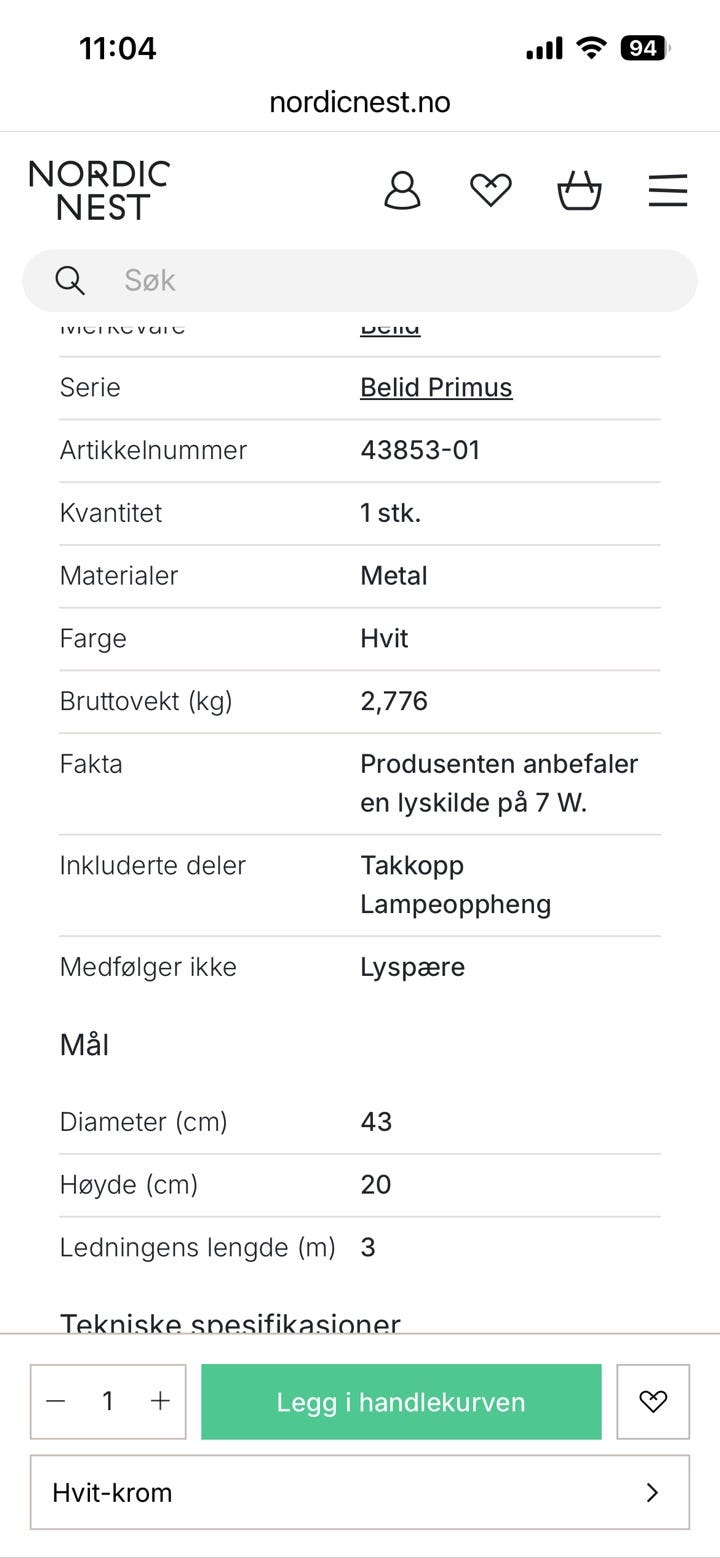Open the user account icon
This screenshot has height=1558, width=720.
[402, 190]
